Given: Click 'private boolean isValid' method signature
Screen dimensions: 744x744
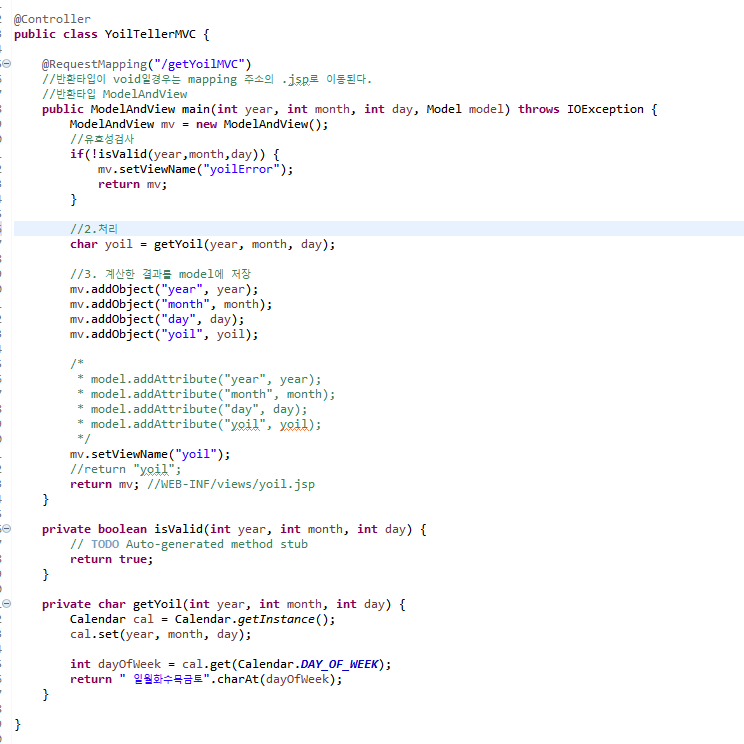Looking at the screenshot, I should click(234, 529).
